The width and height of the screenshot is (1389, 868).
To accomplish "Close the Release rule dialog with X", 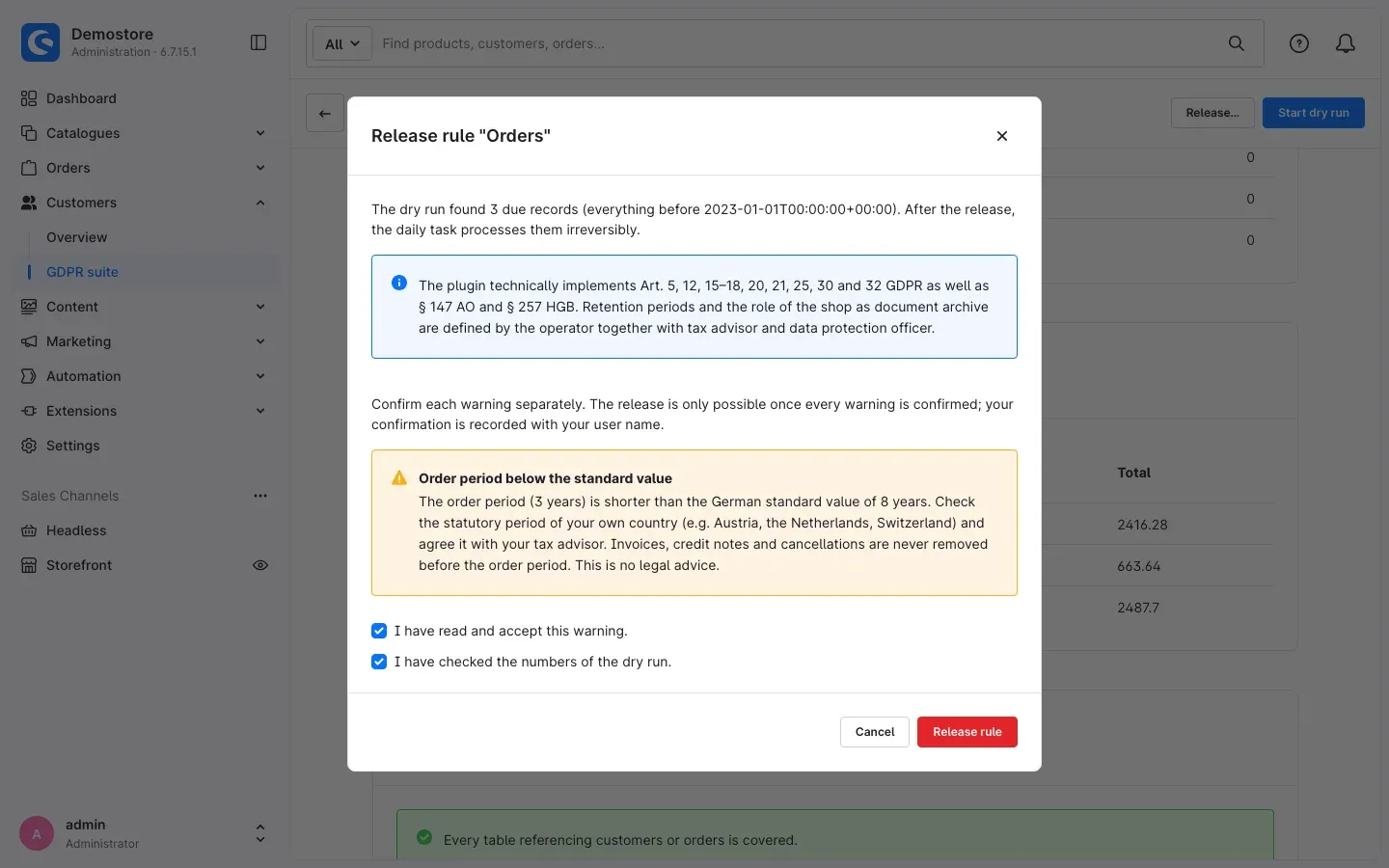I will pos(1002,136).
